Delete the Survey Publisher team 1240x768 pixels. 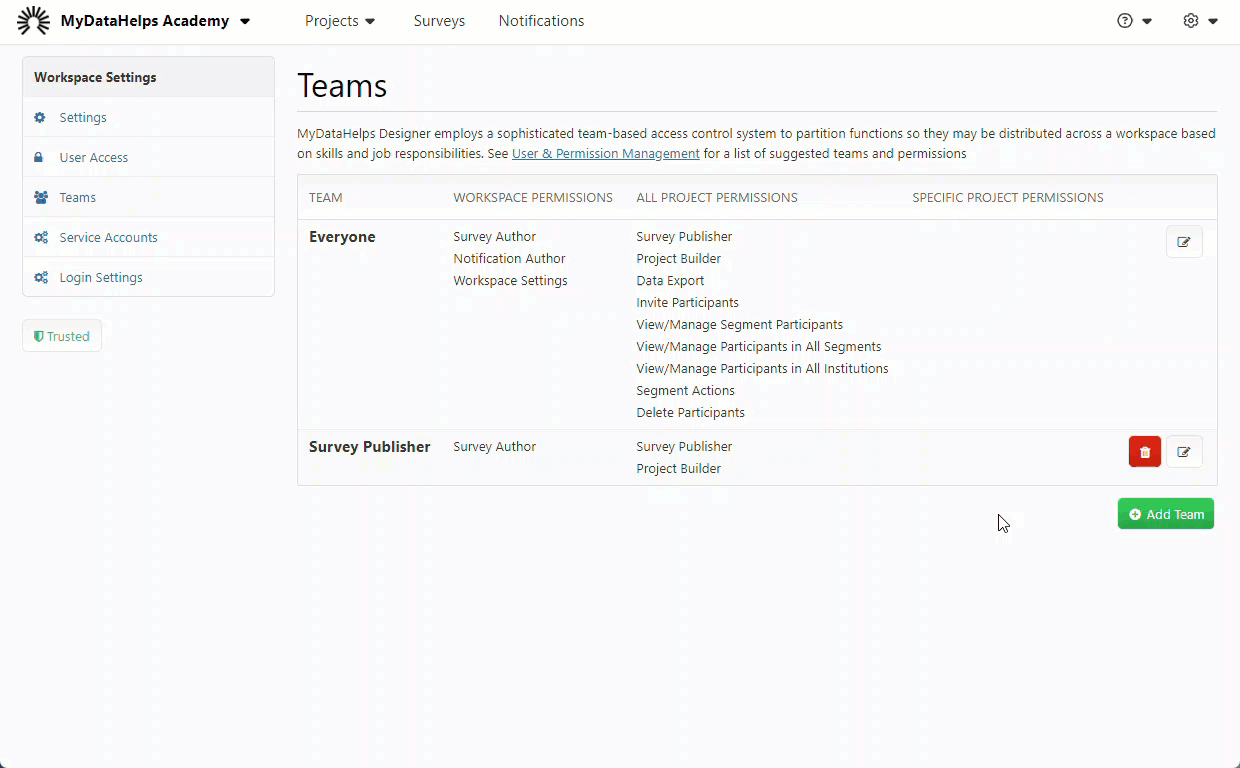click(1145, 452)
